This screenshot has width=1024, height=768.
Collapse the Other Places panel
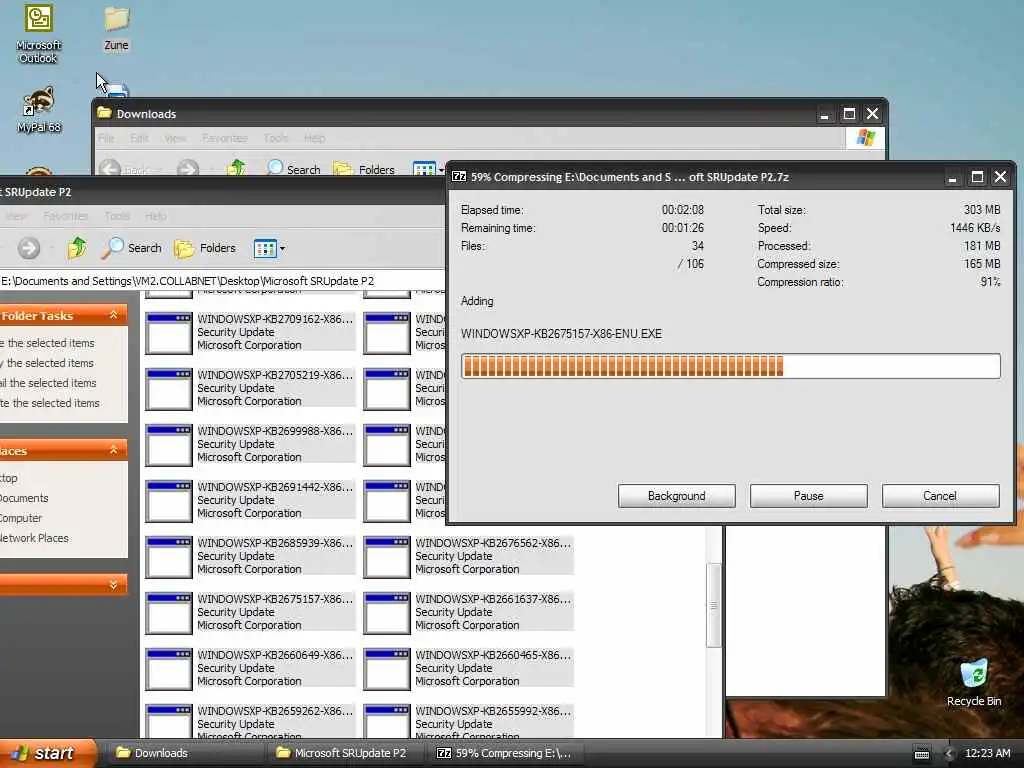coord(113,450)
